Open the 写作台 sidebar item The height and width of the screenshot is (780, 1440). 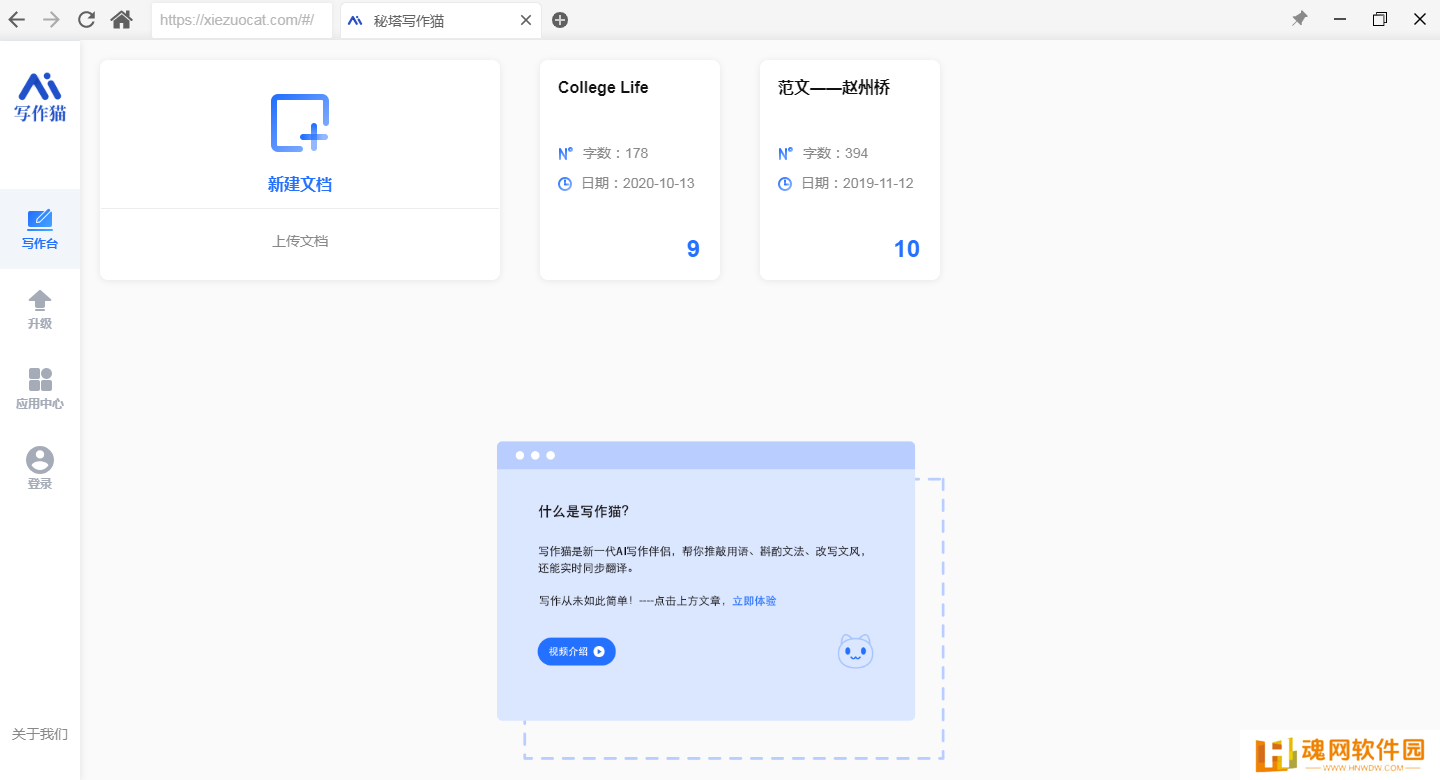coord(40,229)
